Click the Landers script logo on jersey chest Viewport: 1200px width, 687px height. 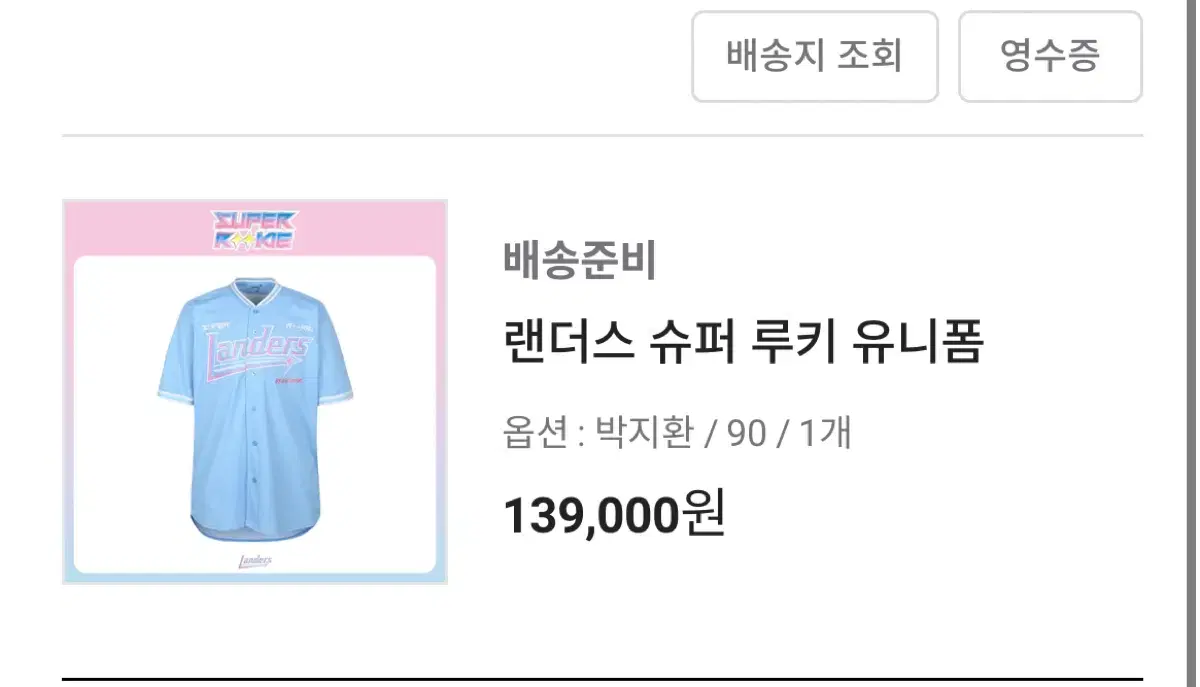(257, 354)
